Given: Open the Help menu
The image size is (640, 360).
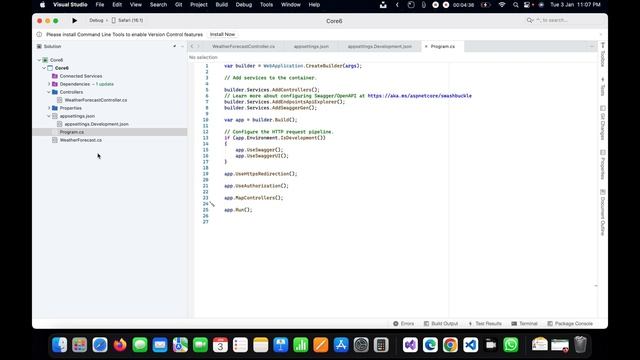Looking at the screenshot, I should click(314, 5).
